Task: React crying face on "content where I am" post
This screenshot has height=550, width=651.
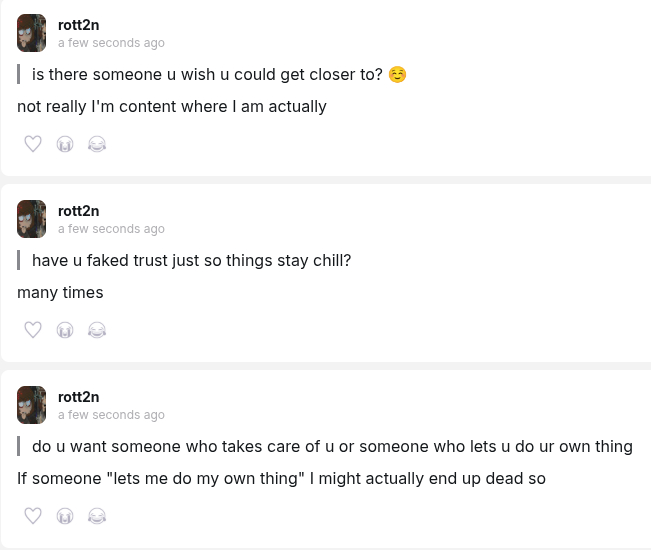Action: tap(65, 144)
